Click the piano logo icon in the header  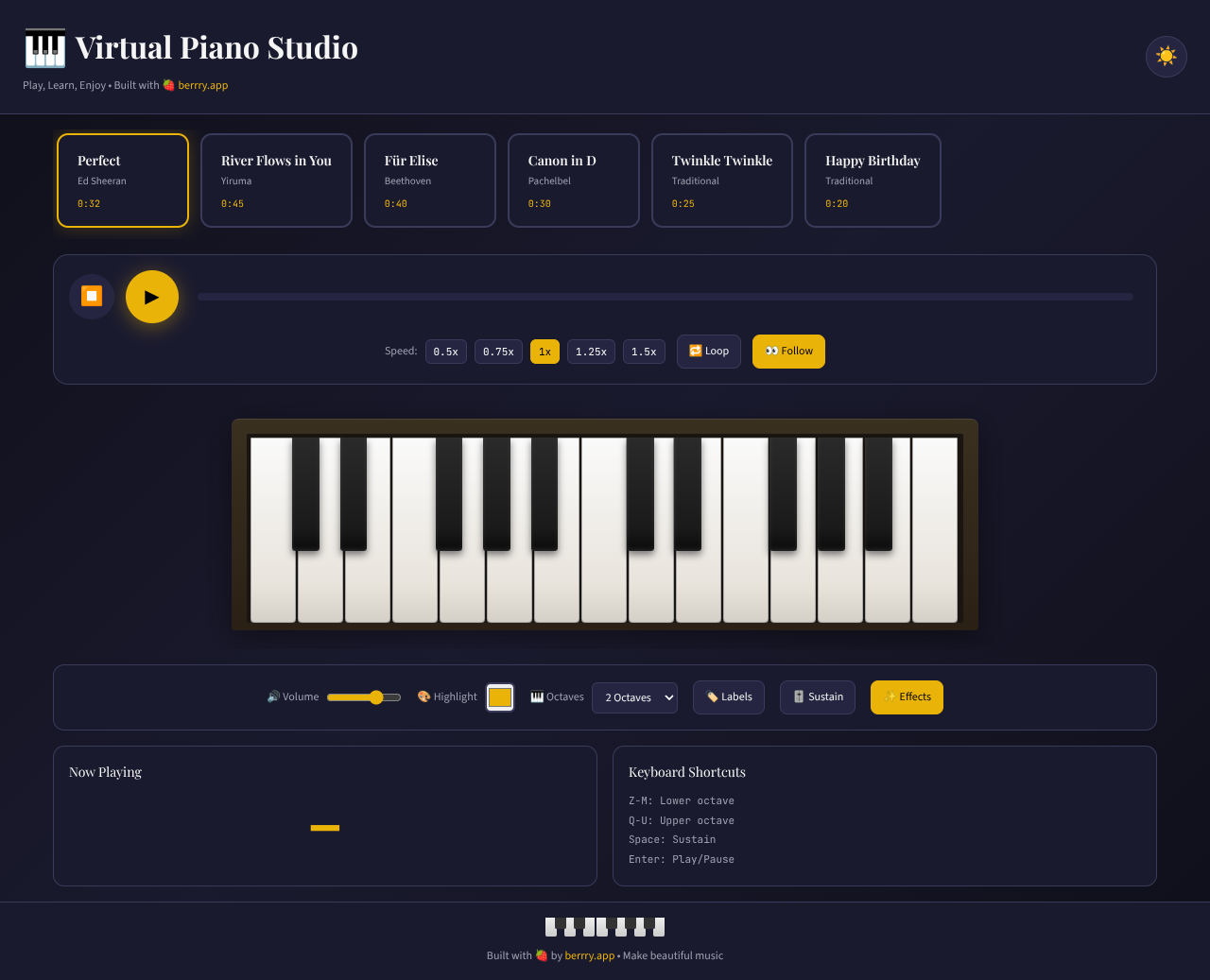[x=43, y=46]
